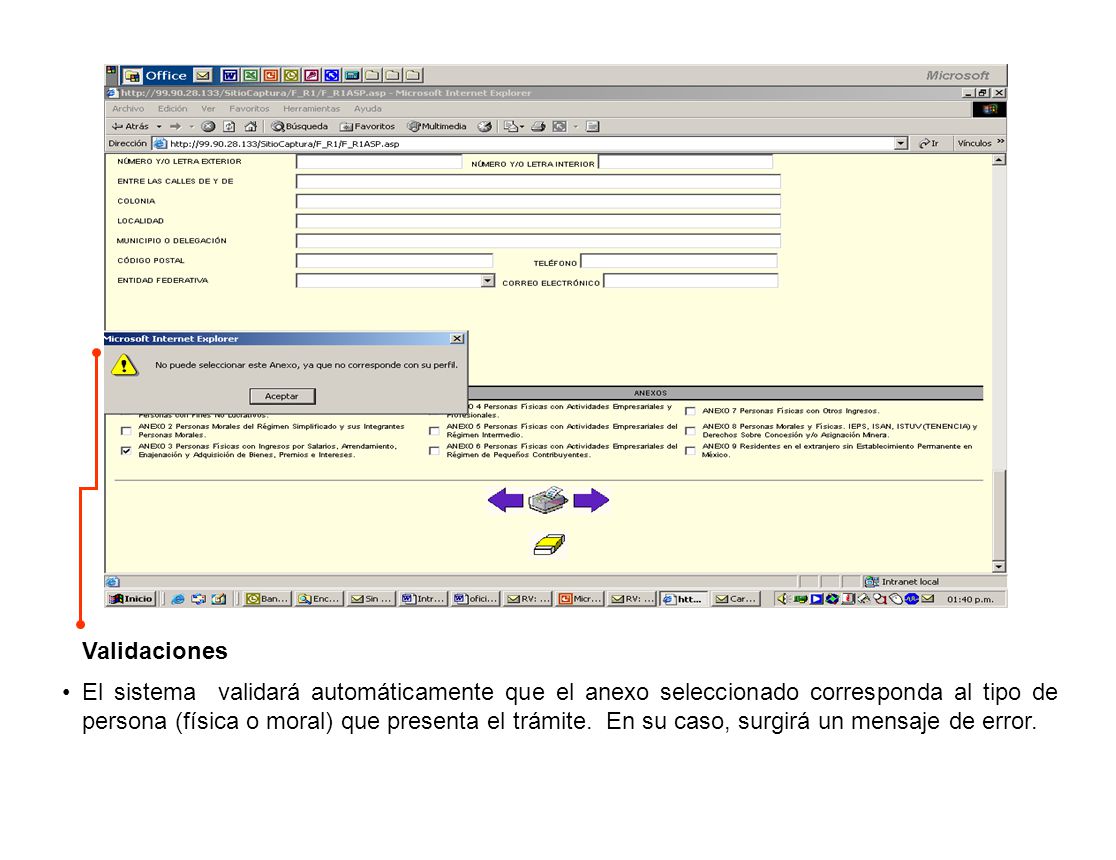
Task: Open the mail envelope icon in Office bar
Action: (204, 75)
